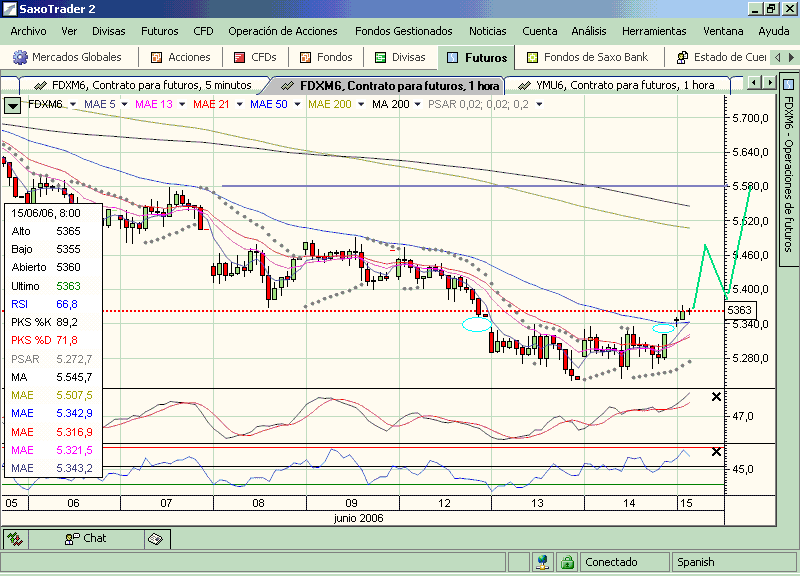The height and width of the screenshot is (576, 800).
Task: Click the Chat people icon
Action: pyautogui.click(x=72, y=539)
